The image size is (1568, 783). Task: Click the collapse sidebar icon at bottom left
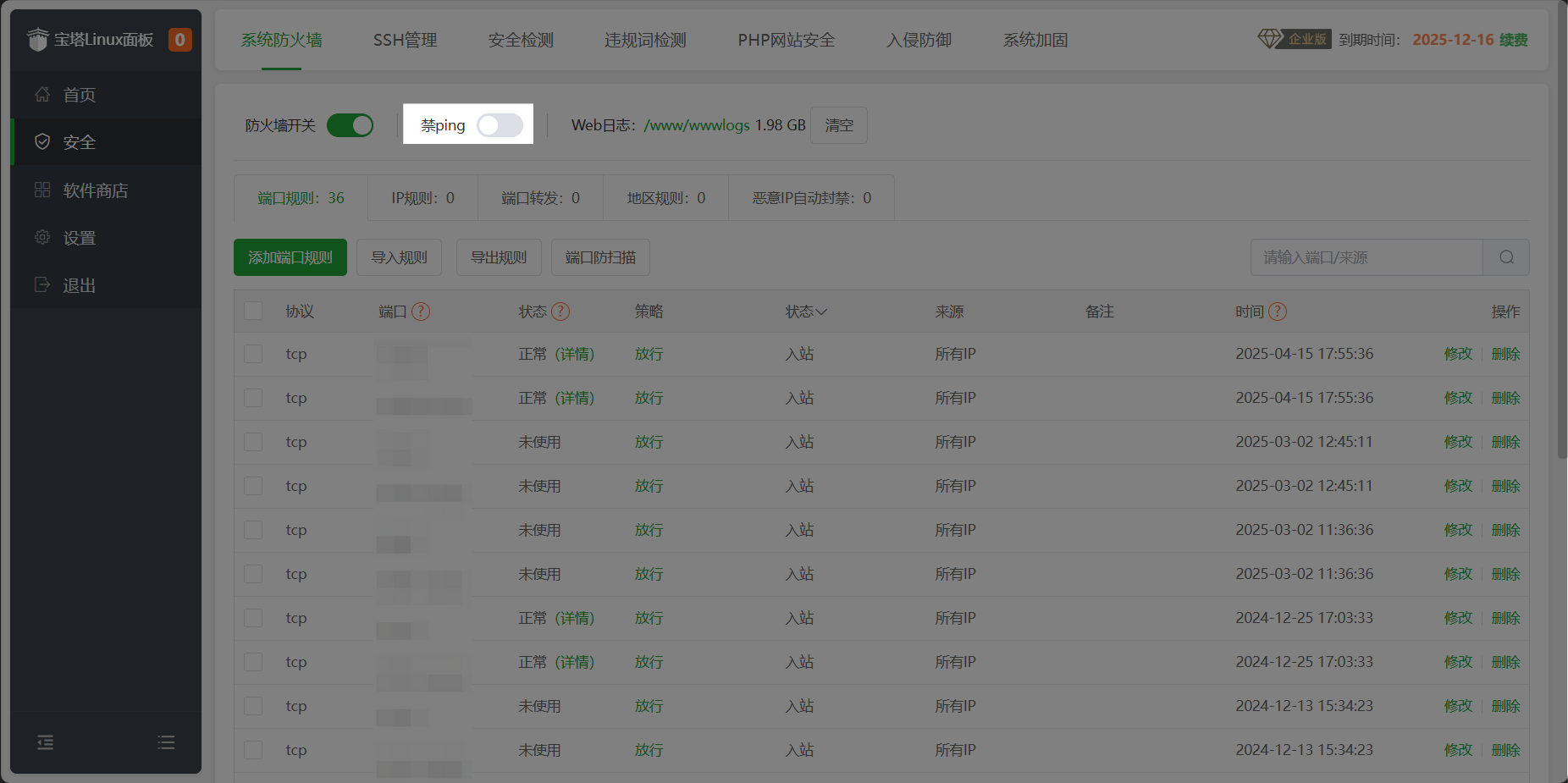click(45, 742)
